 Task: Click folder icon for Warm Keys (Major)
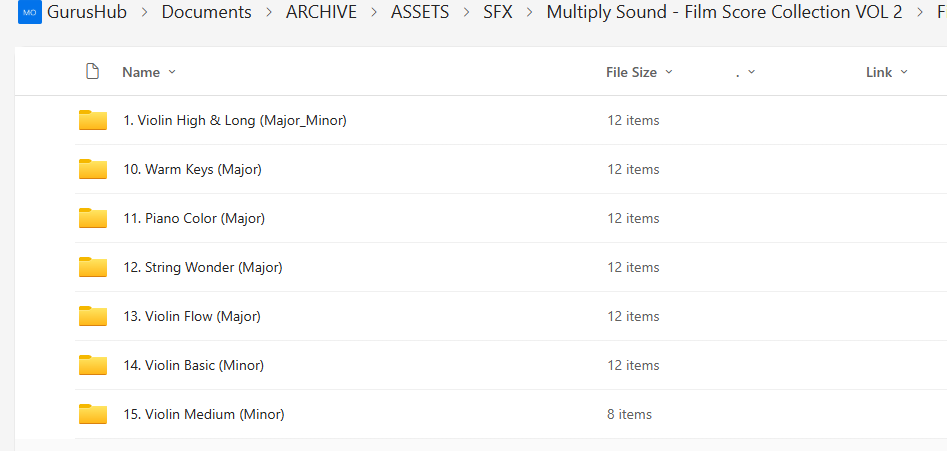(x=93, y=170)
